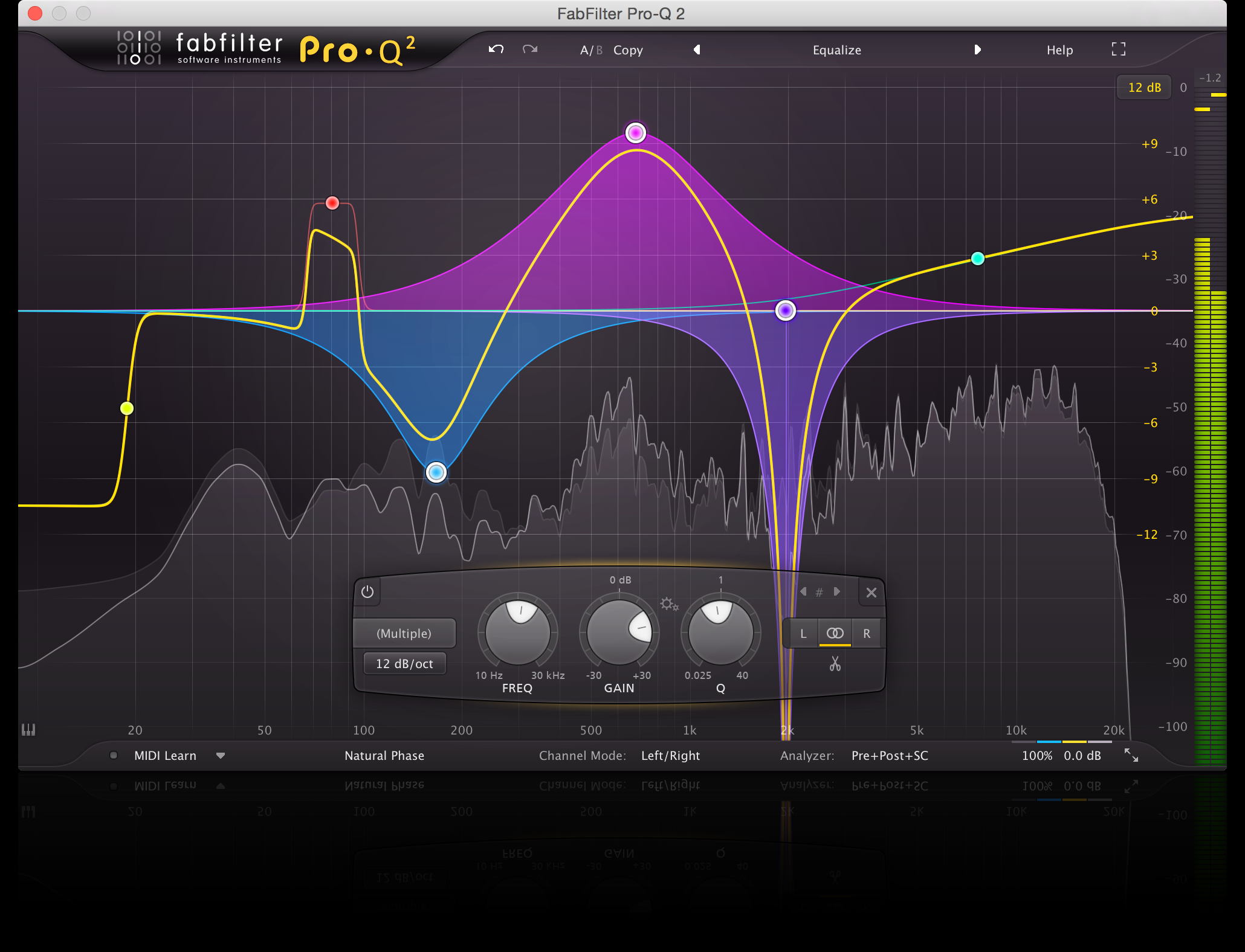Toggle the A/B state comparison
Screen dimensions: 1245x952
click(591, 50)
